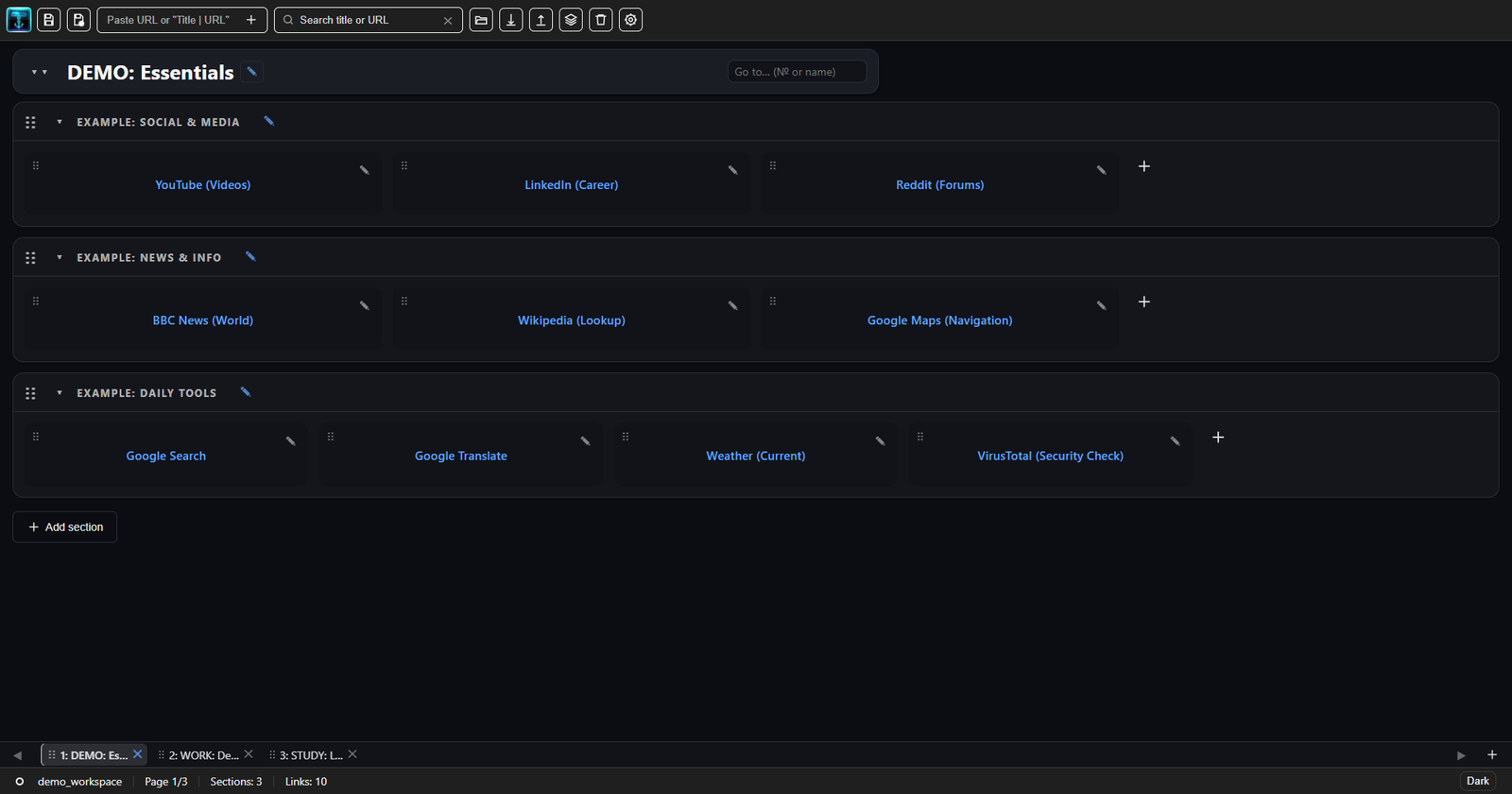Screen dimensions: 1512x794
Task: Edit page title DEMO: Essentials pencil
Action: pos(251,72)
